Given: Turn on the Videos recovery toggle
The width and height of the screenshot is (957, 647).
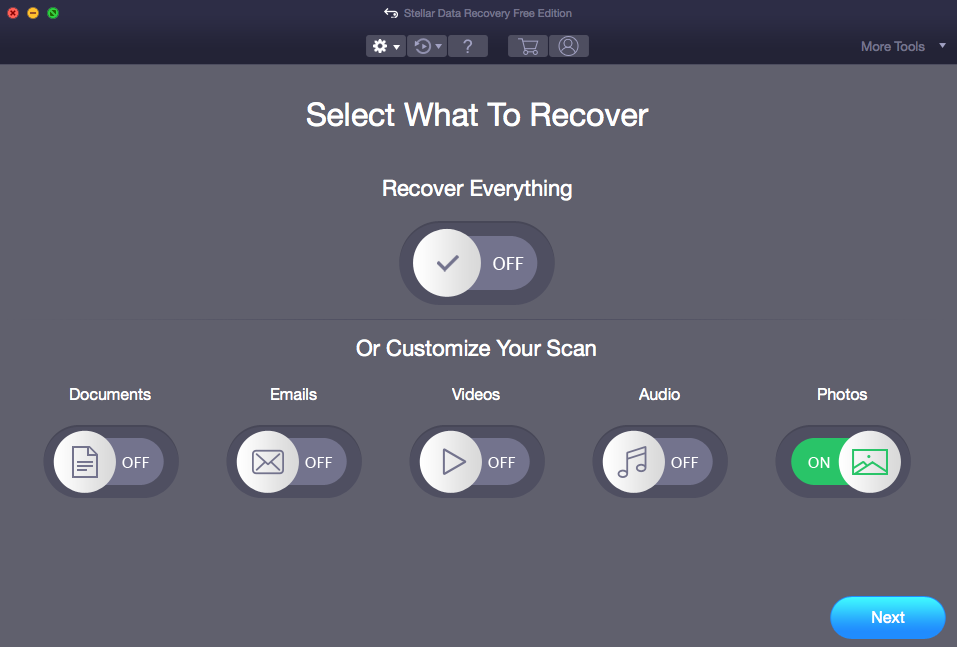Looking at the screenshot, I should click(x=477, y=461).
